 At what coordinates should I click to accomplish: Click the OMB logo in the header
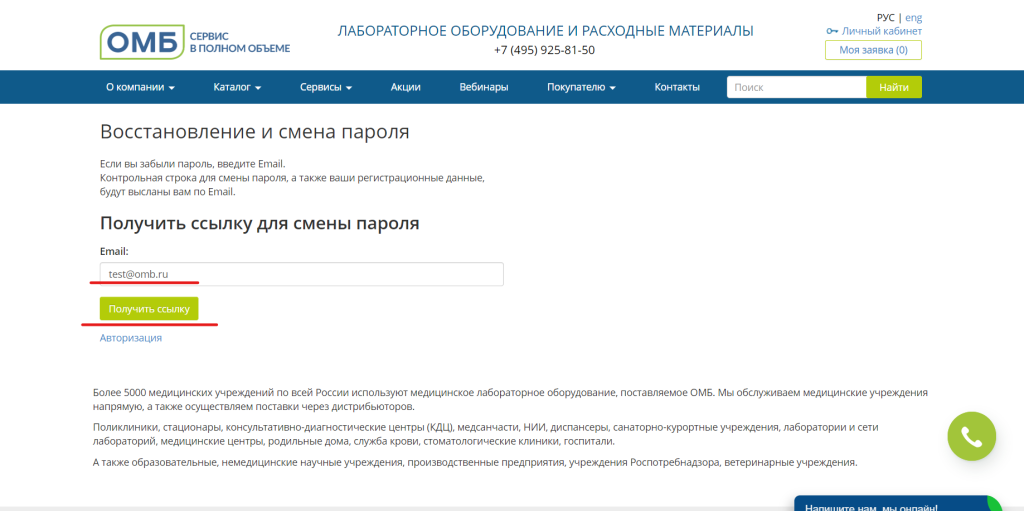(x=141, y=42)
